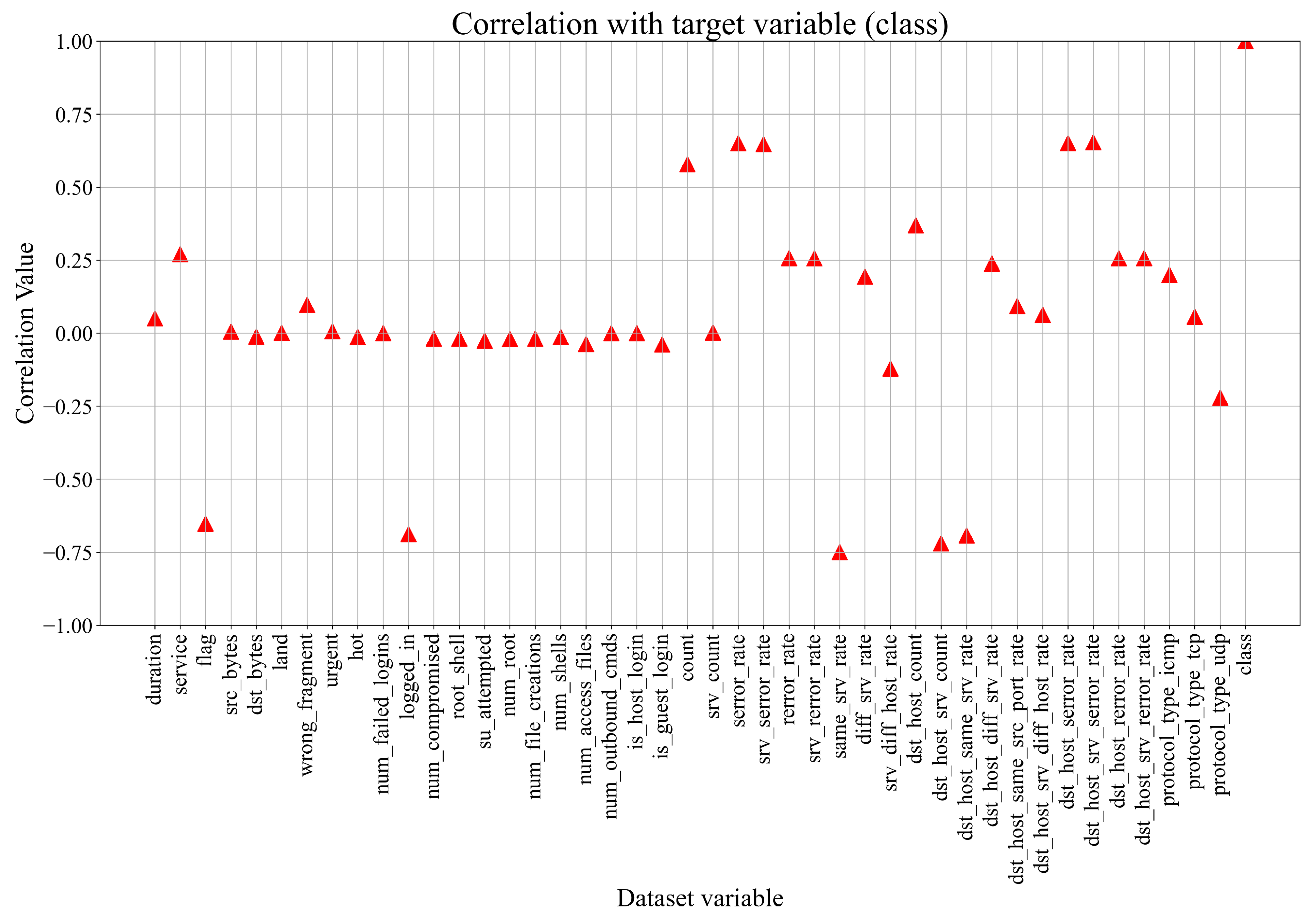Click the logged_in data point marker

pos(408,535)
